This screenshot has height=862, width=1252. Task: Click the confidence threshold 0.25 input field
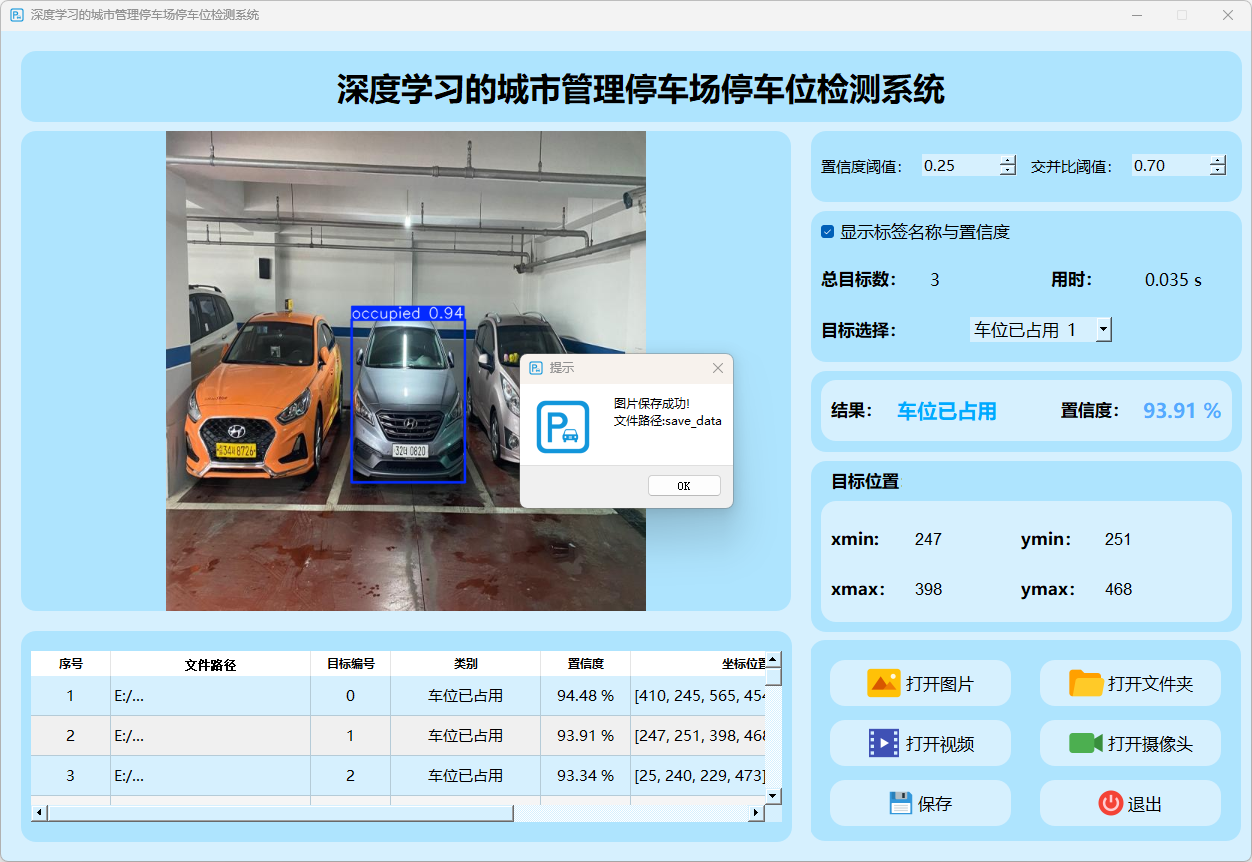958,166
